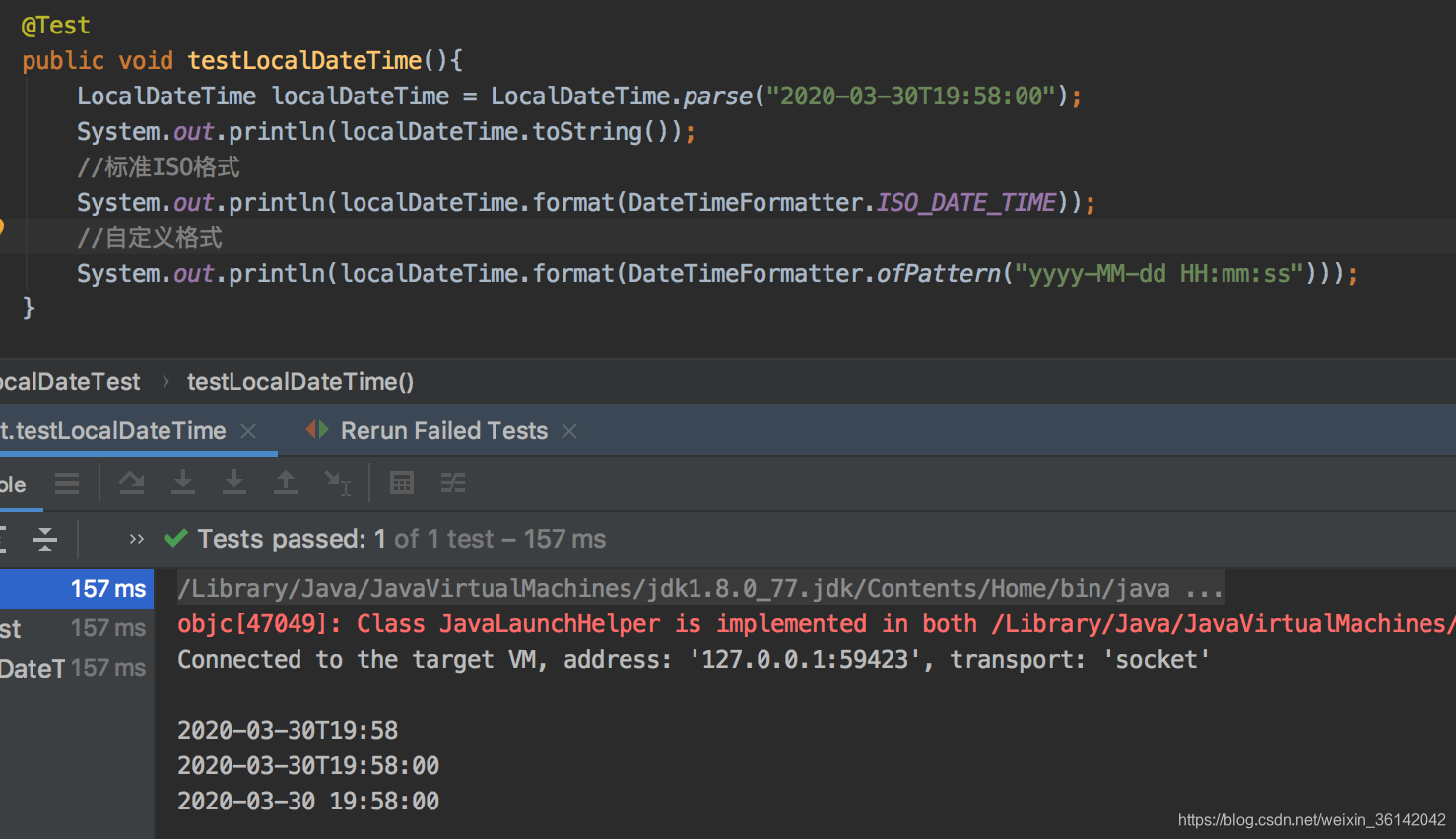Image resolution: width=1456 pixels, height=839 pixels.
Task: Click console output 2020-03-30 19:58:00
Action: click(x=308, y=802)
